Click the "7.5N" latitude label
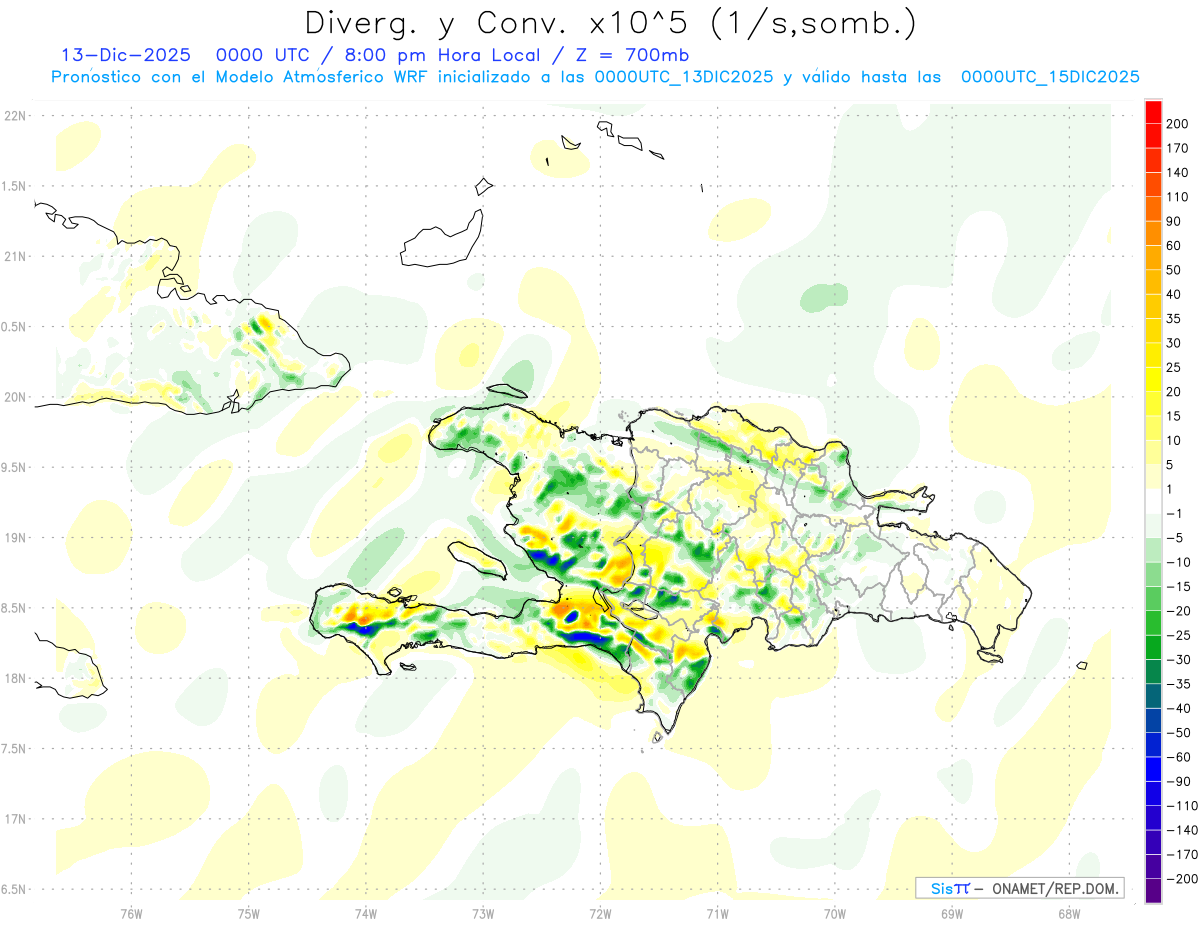The width and height of the screenshot is (1200, 927). (14, 748)
